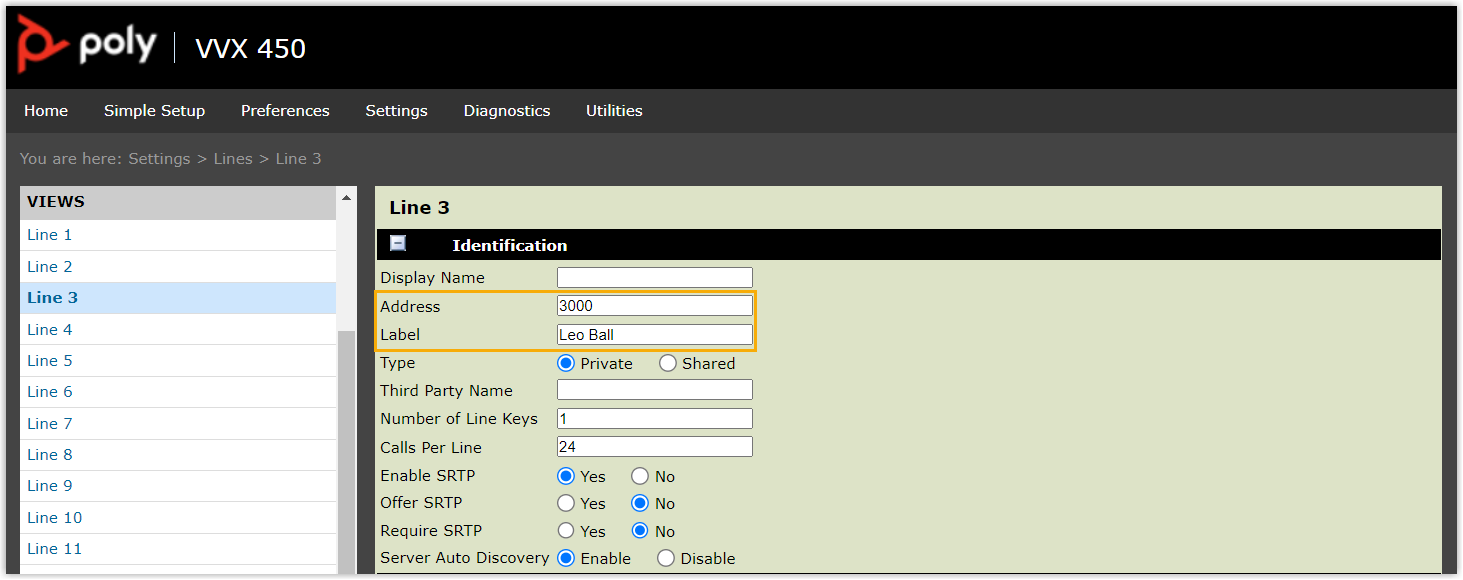This screenshot has width=1463, height=580.
Task: Disable Server Auto Discovery
Action: pyautogui.click(x=666, y=558)
